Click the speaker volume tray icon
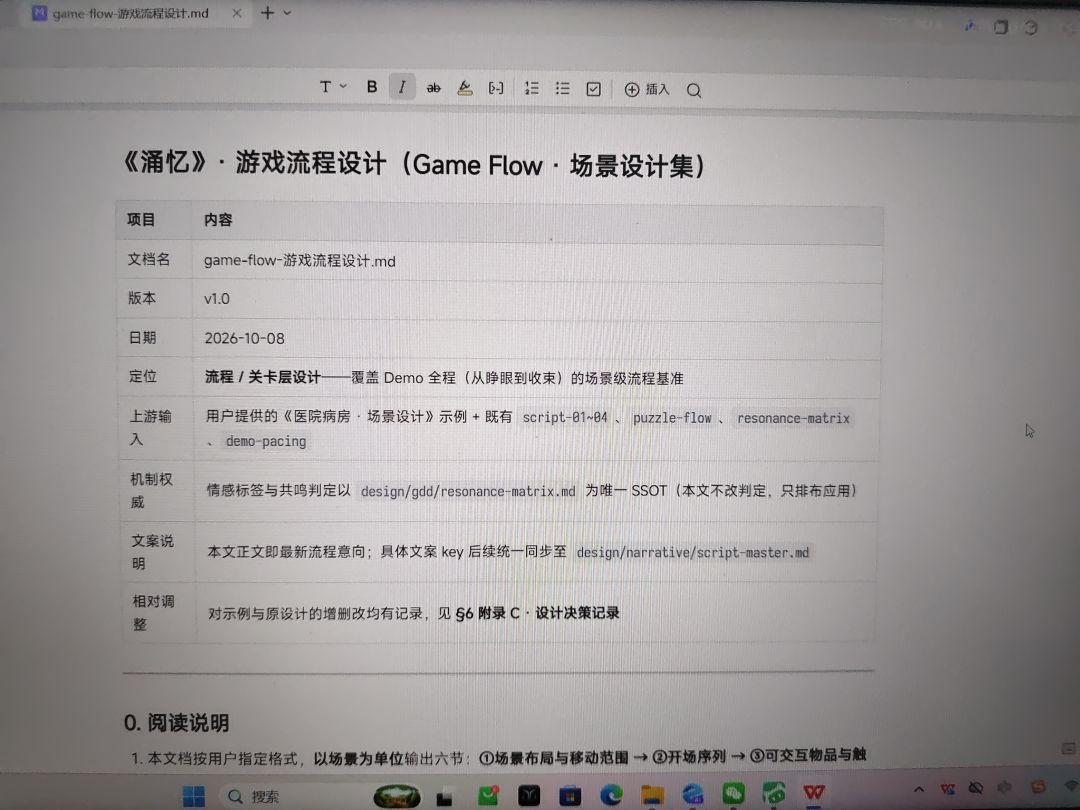 (1004, 787)
